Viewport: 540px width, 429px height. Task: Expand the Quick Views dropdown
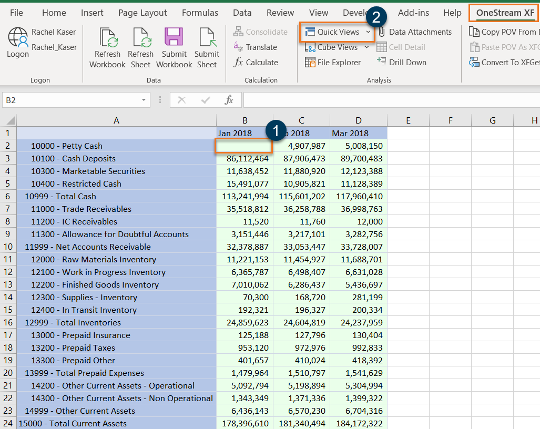(x=368, y=32)
